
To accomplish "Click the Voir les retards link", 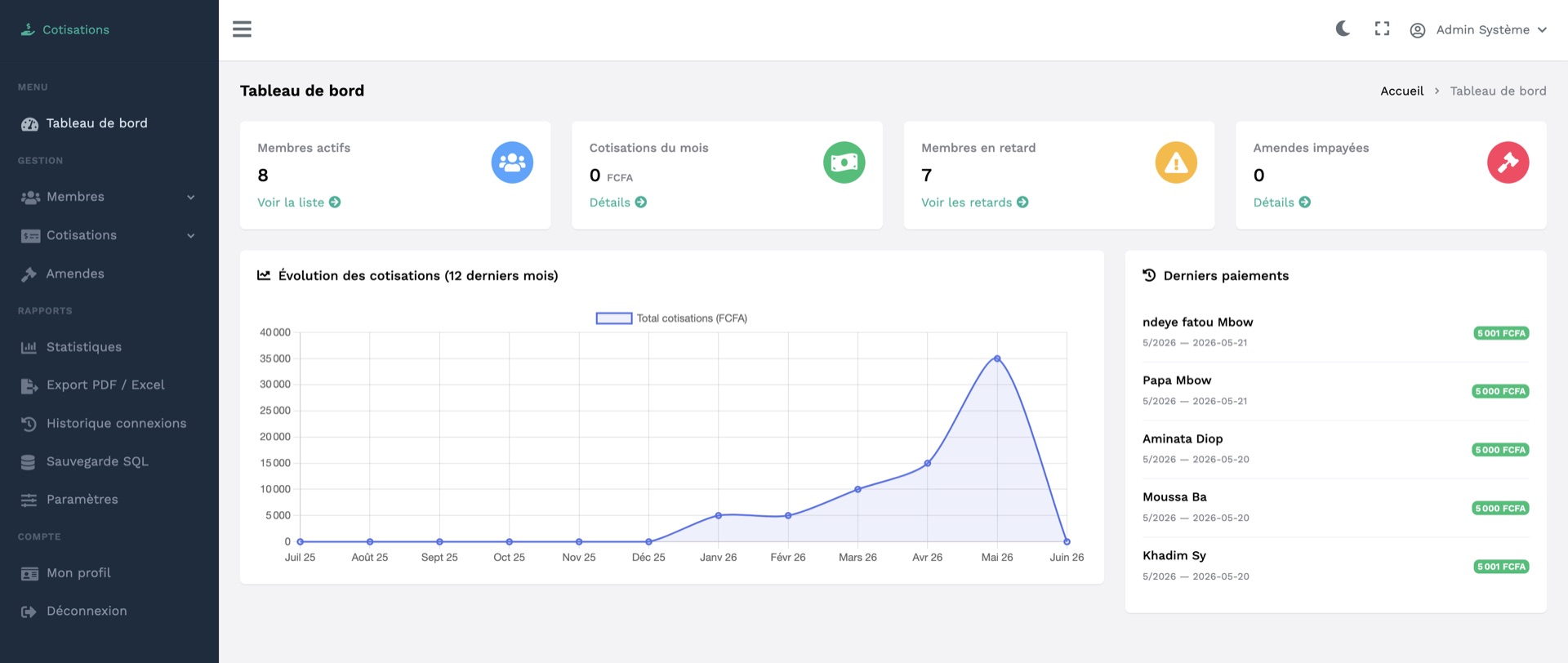I will coord(975,202).
